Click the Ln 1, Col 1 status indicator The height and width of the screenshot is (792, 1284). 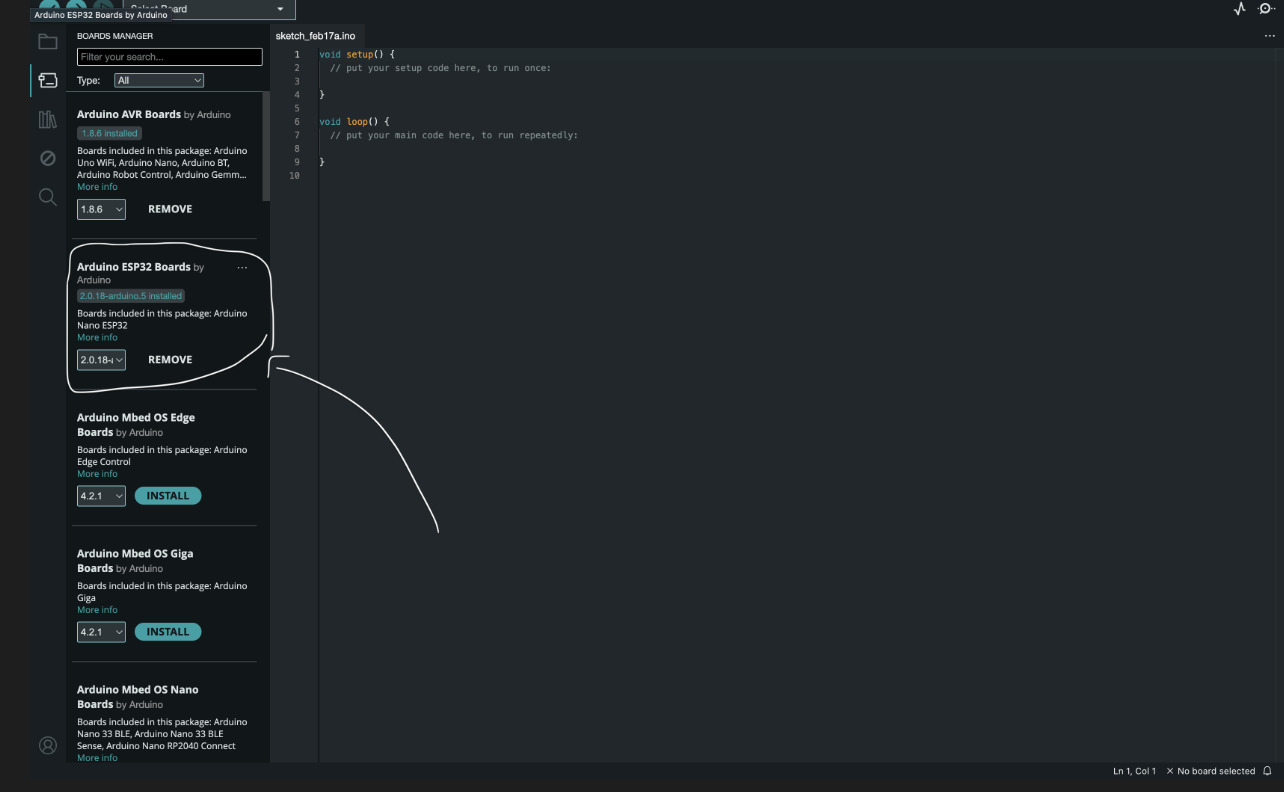[1134, 771]
